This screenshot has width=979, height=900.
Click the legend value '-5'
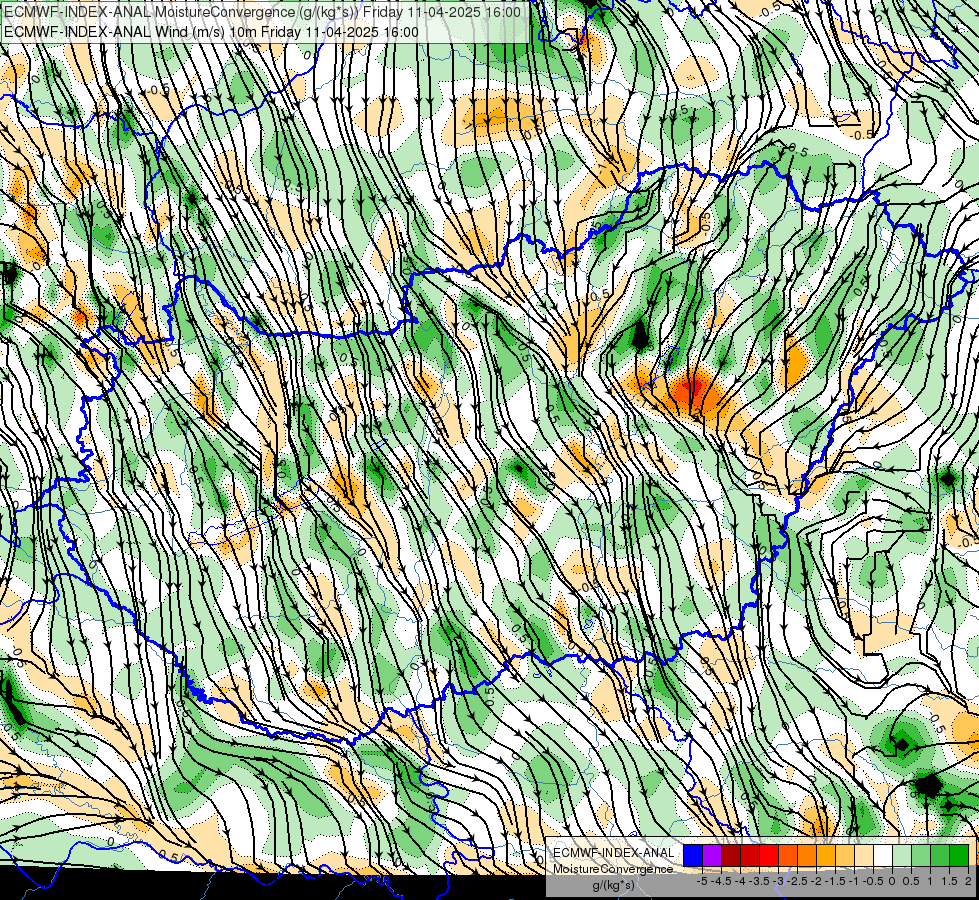click(x=702, y=881)
